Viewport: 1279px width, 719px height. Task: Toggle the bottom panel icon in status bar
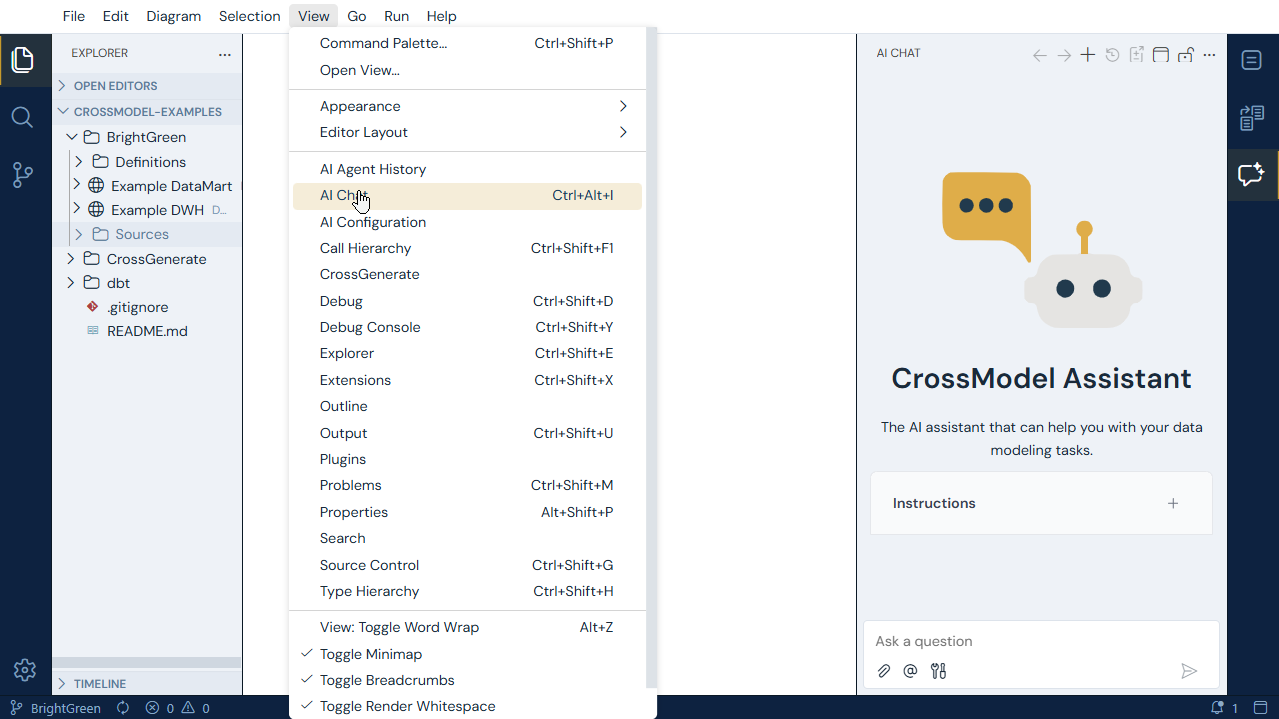click(x=1261, y=708)
